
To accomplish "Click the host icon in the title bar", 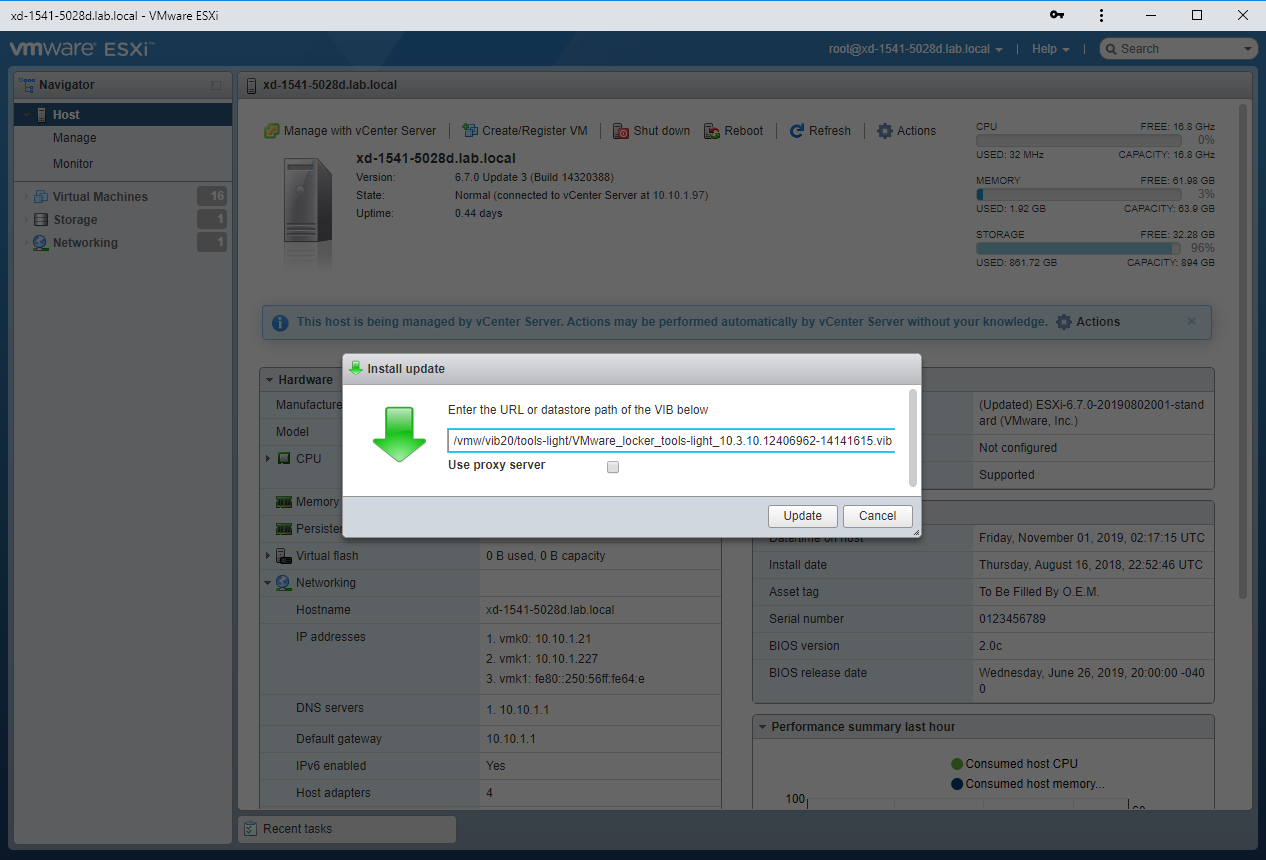I will [x=252, y=85].
